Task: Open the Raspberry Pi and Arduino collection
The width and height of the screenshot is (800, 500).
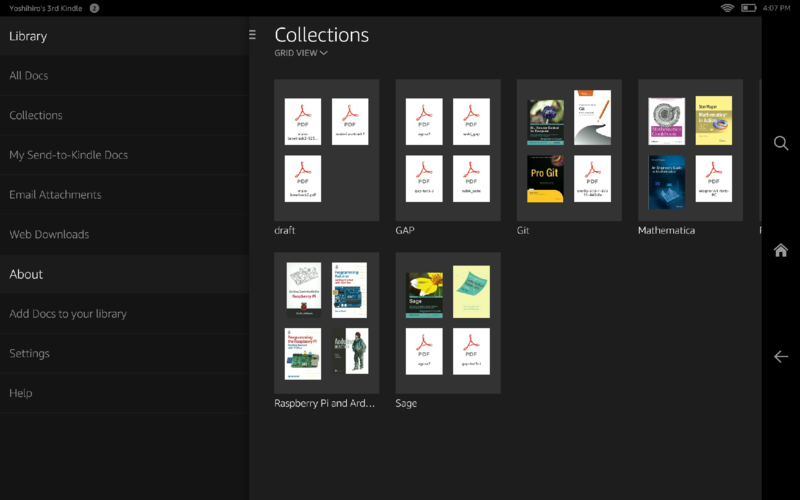Action: 327,323
